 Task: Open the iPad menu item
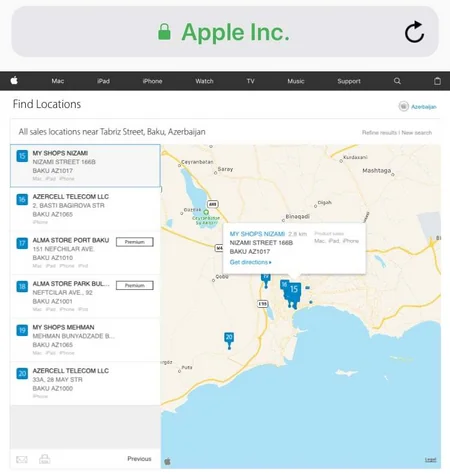coord(103,81)
